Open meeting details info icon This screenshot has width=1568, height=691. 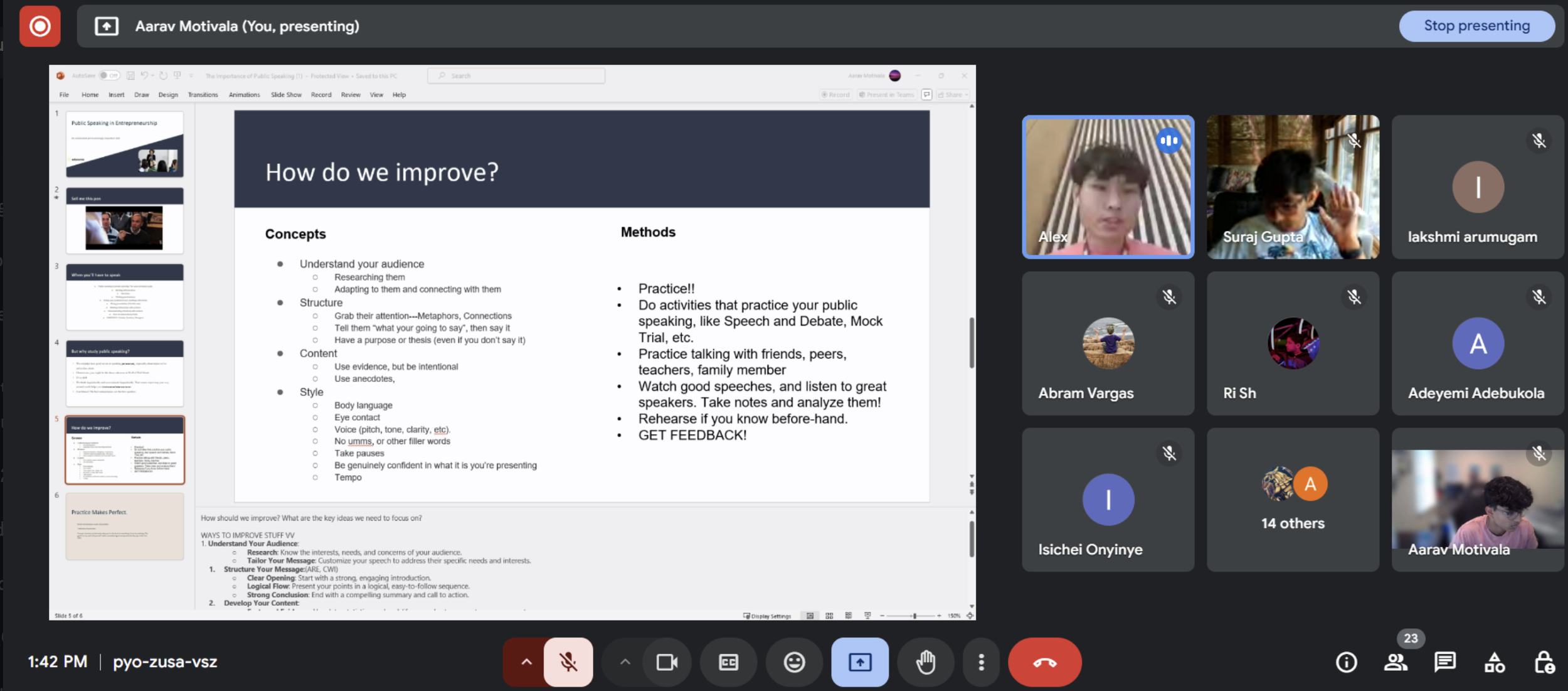point(1346,662)
